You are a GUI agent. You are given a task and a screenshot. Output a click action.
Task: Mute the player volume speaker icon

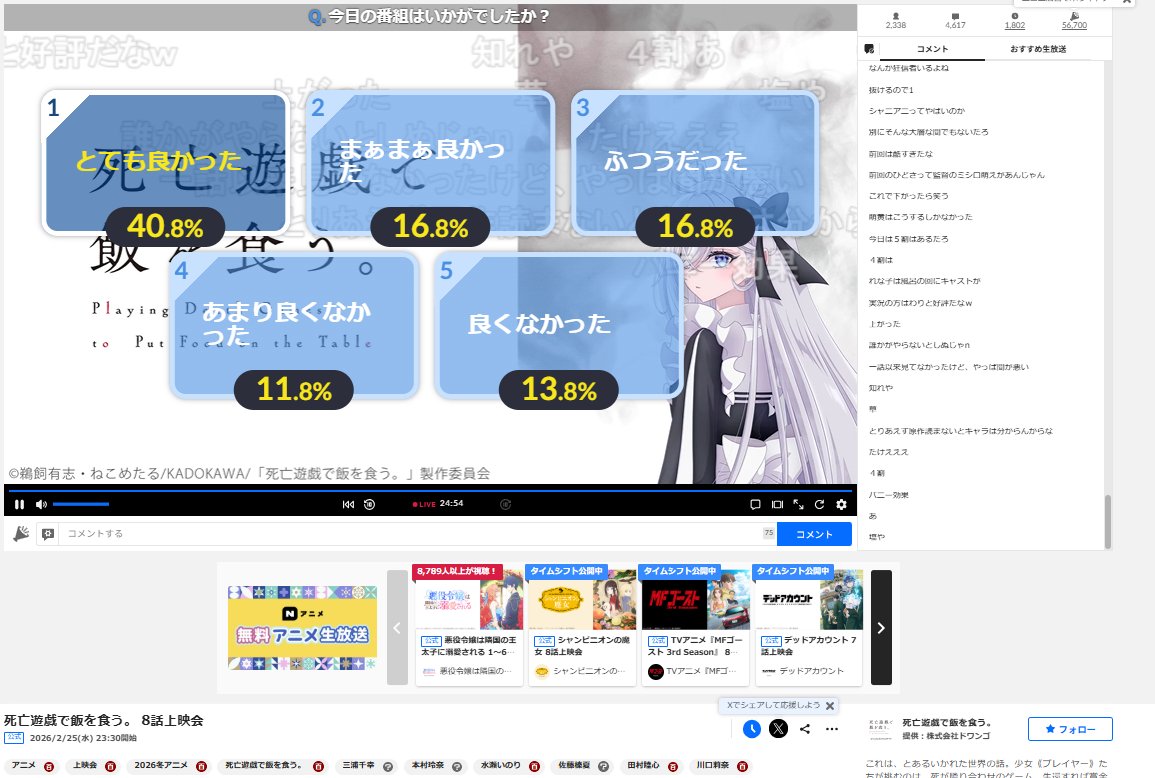coord(41,505)
